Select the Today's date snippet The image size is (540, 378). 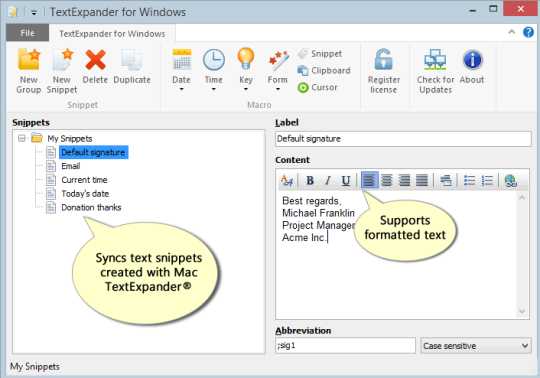coord(85,193)
